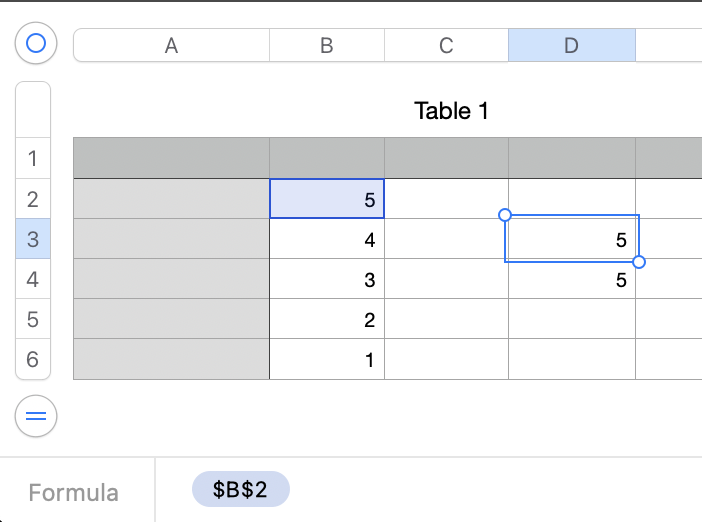Click cell D4 containing 5

coord(572,280)
